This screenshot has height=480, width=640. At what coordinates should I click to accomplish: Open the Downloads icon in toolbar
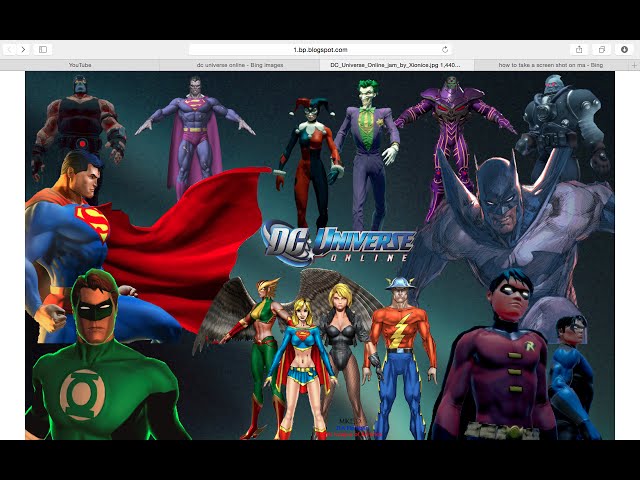point(624,50)
